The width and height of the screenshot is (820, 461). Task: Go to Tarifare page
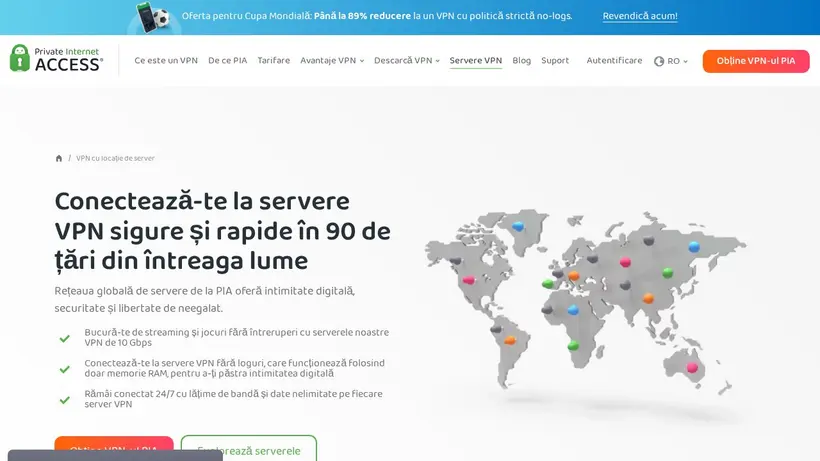point(274,61)
